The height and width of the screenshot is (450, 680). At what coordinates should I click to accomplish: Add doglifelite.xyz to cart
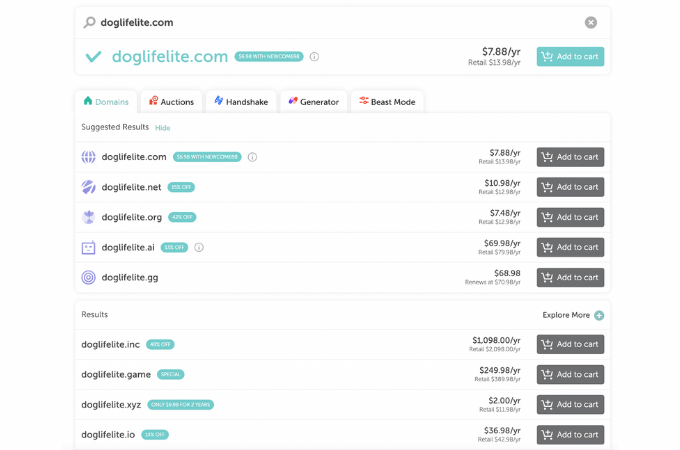tap(570, 404)
